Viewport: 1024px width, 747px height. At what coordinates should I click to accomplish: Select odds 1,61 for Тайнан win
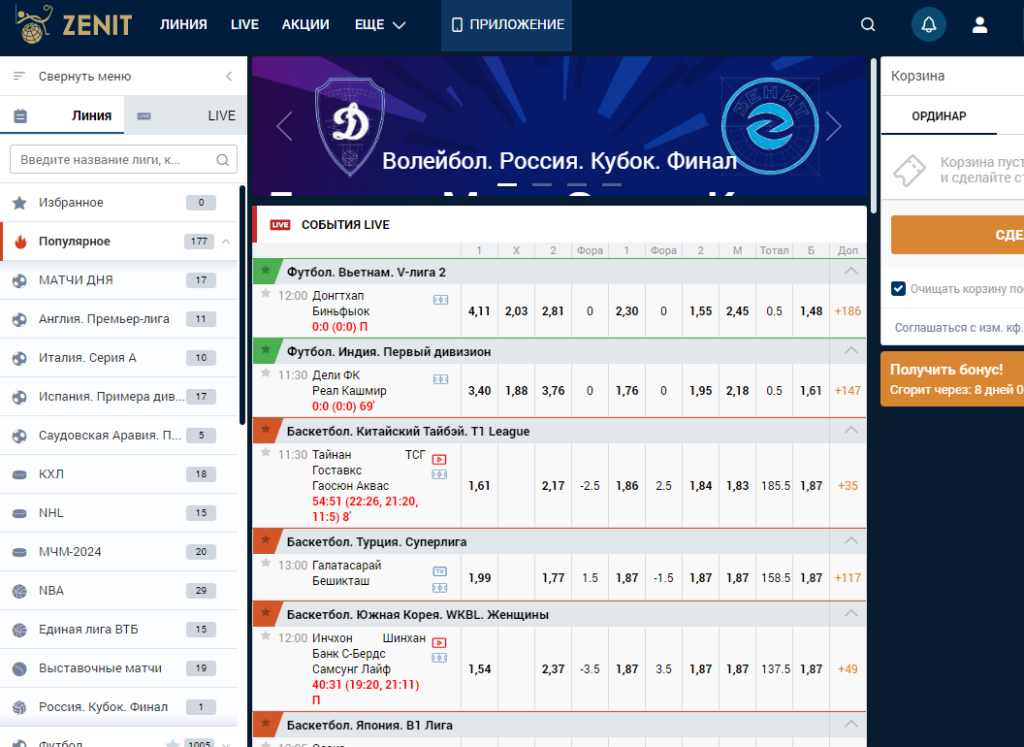tap(479, 486)
